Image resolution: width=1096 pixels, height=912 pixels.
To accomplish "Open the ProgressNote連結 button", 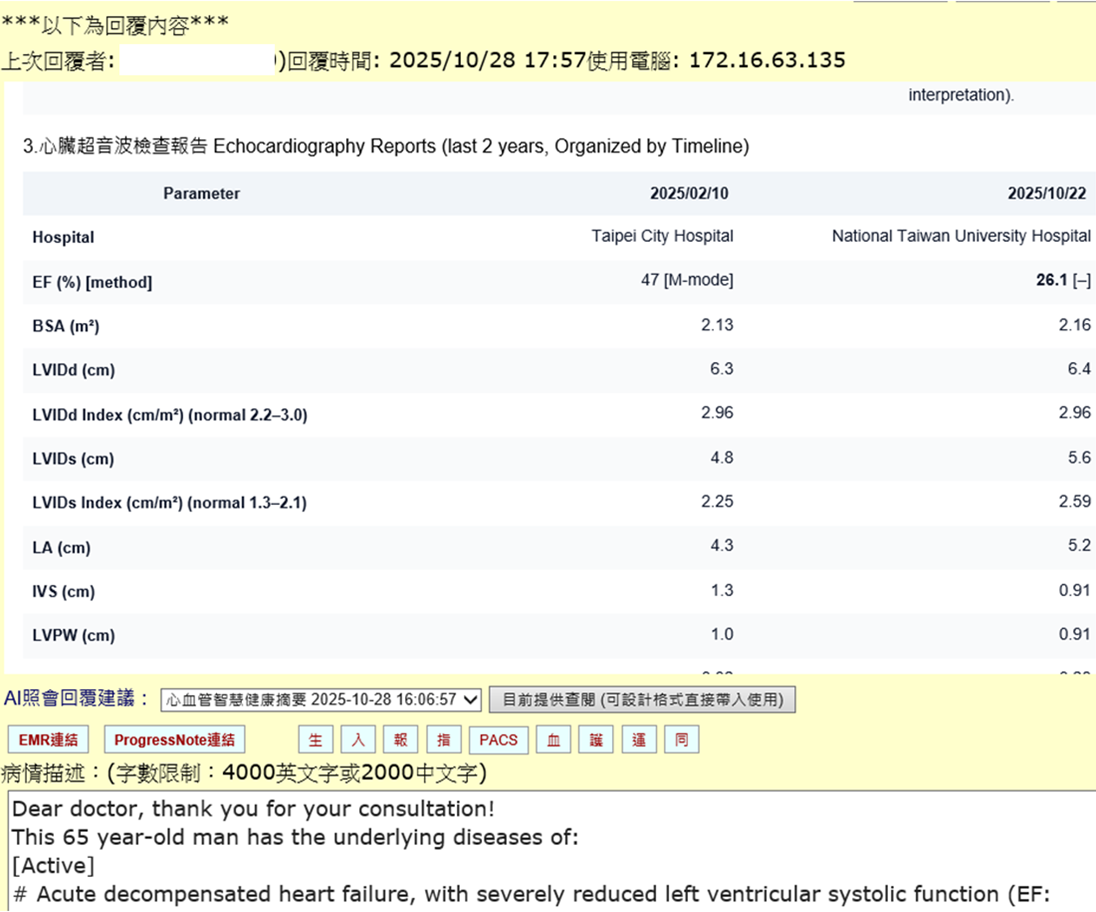I will click(174, 740).
